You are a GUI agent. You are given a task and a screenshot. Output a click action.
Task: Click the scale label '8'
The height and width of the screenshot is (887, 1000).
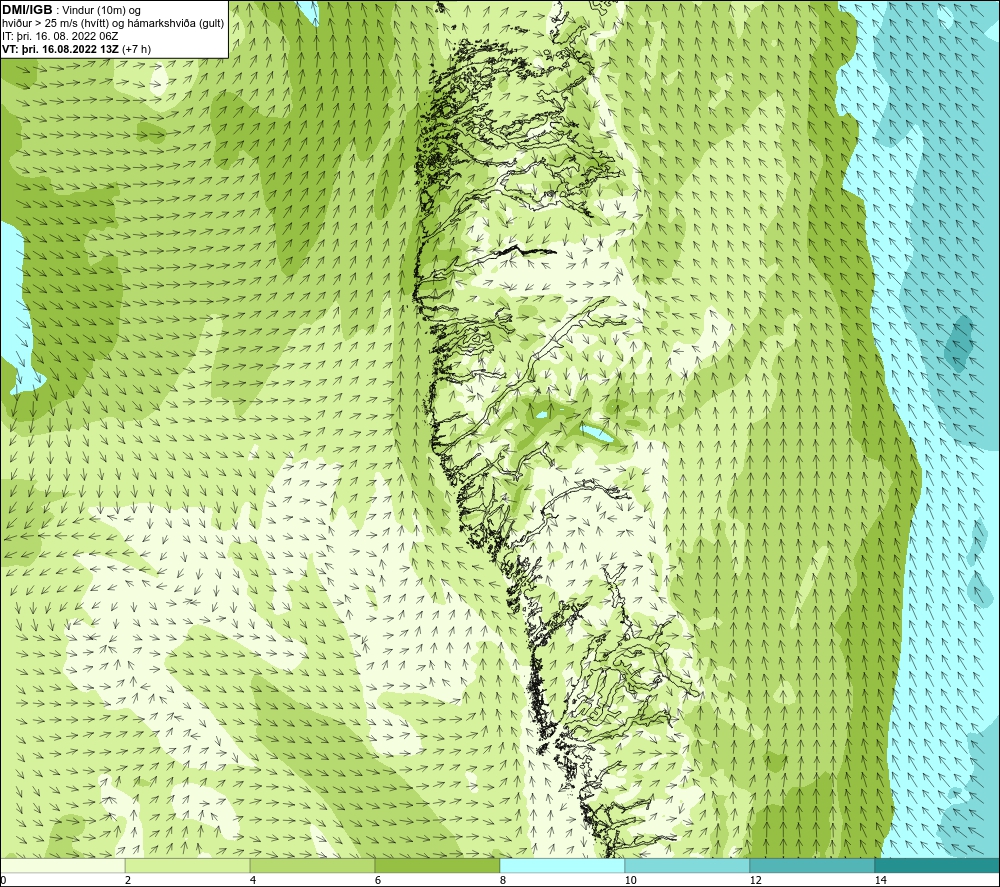pyautogui.click(x=503, y=881)
